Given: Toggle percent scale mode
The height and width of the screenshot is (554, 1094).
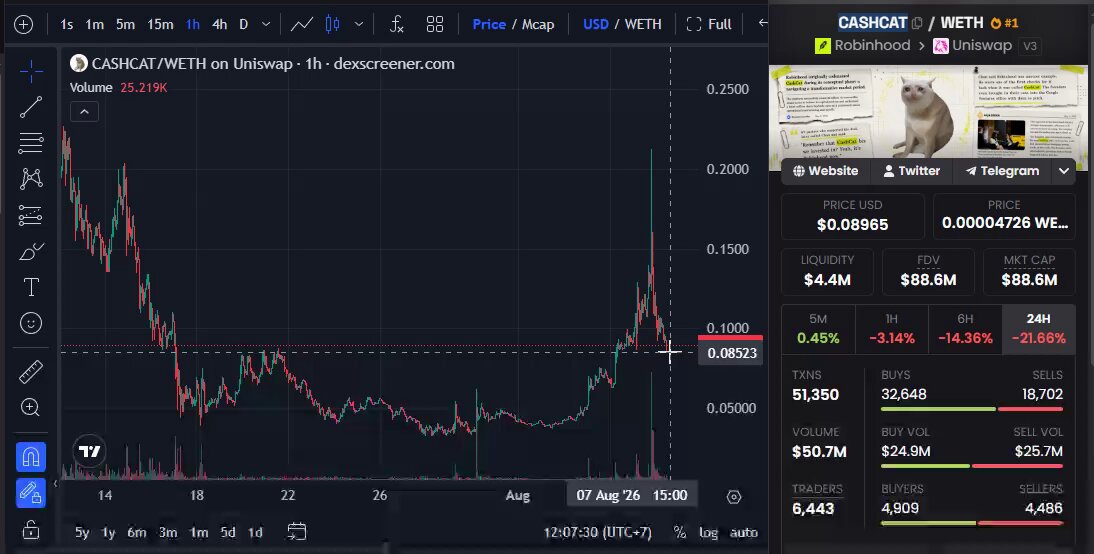Looking at the screenshot, I should pyautogui.click(x=680, y=532).
